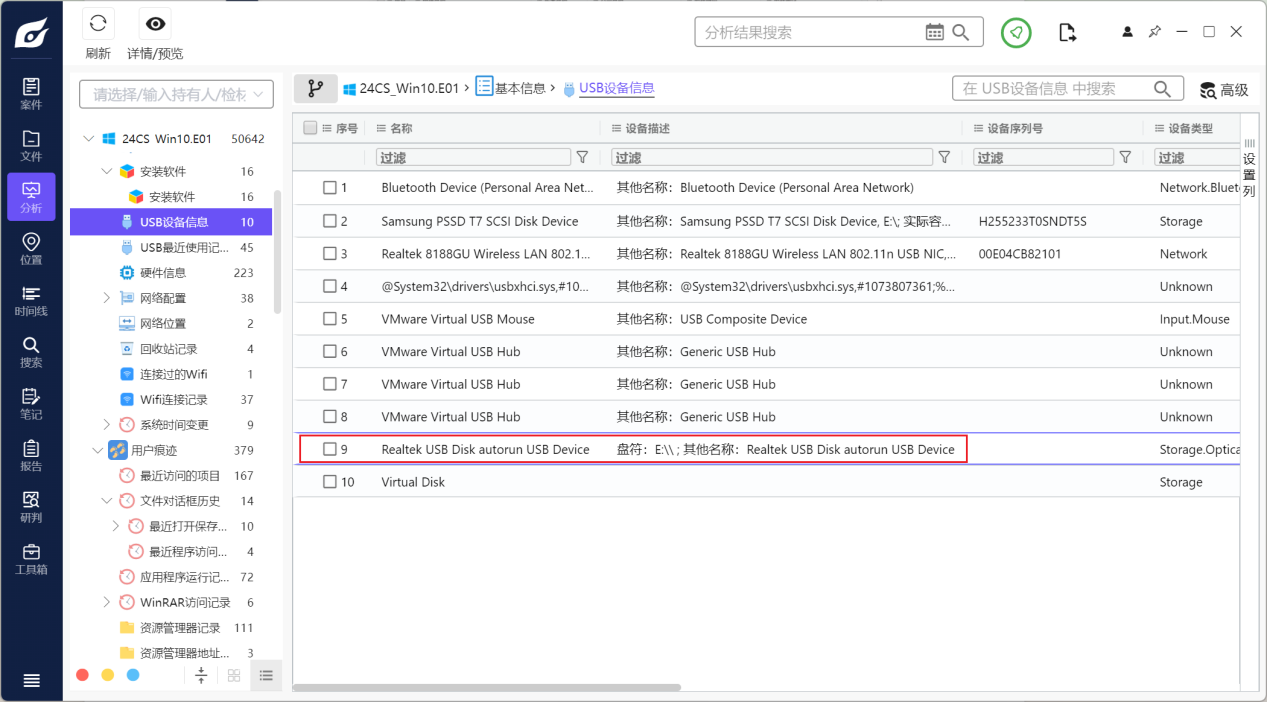The image size is (1267, 702).
Task: Click the document export icon in title bar
Action: [1067, 32]
